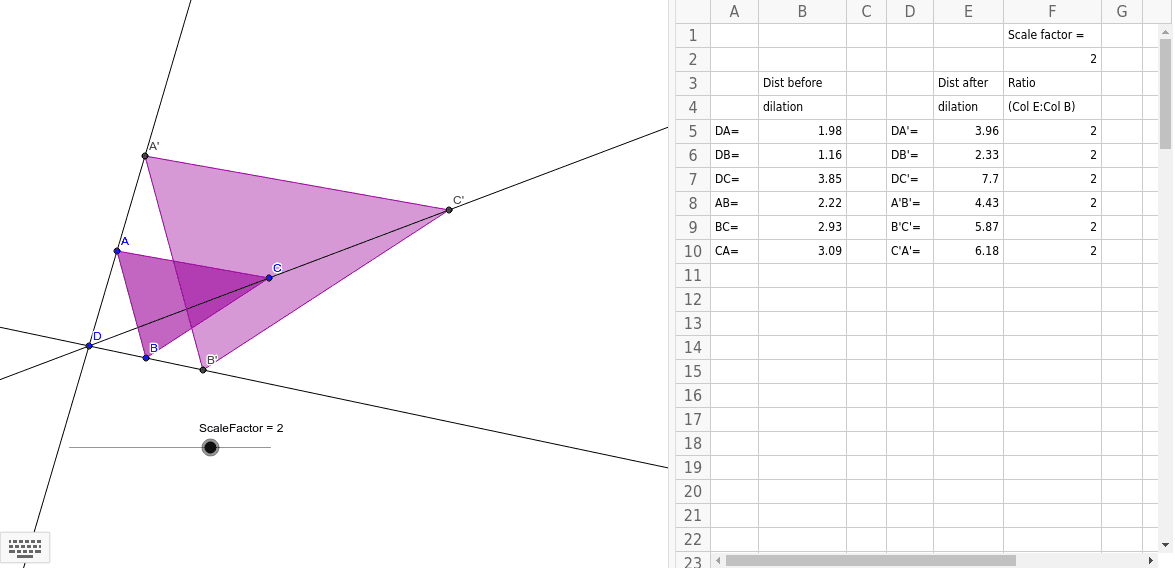Click the 7.7 distance cell
Image resolution: width=1175 pixels, height=570 pixels.
point(968,179)
